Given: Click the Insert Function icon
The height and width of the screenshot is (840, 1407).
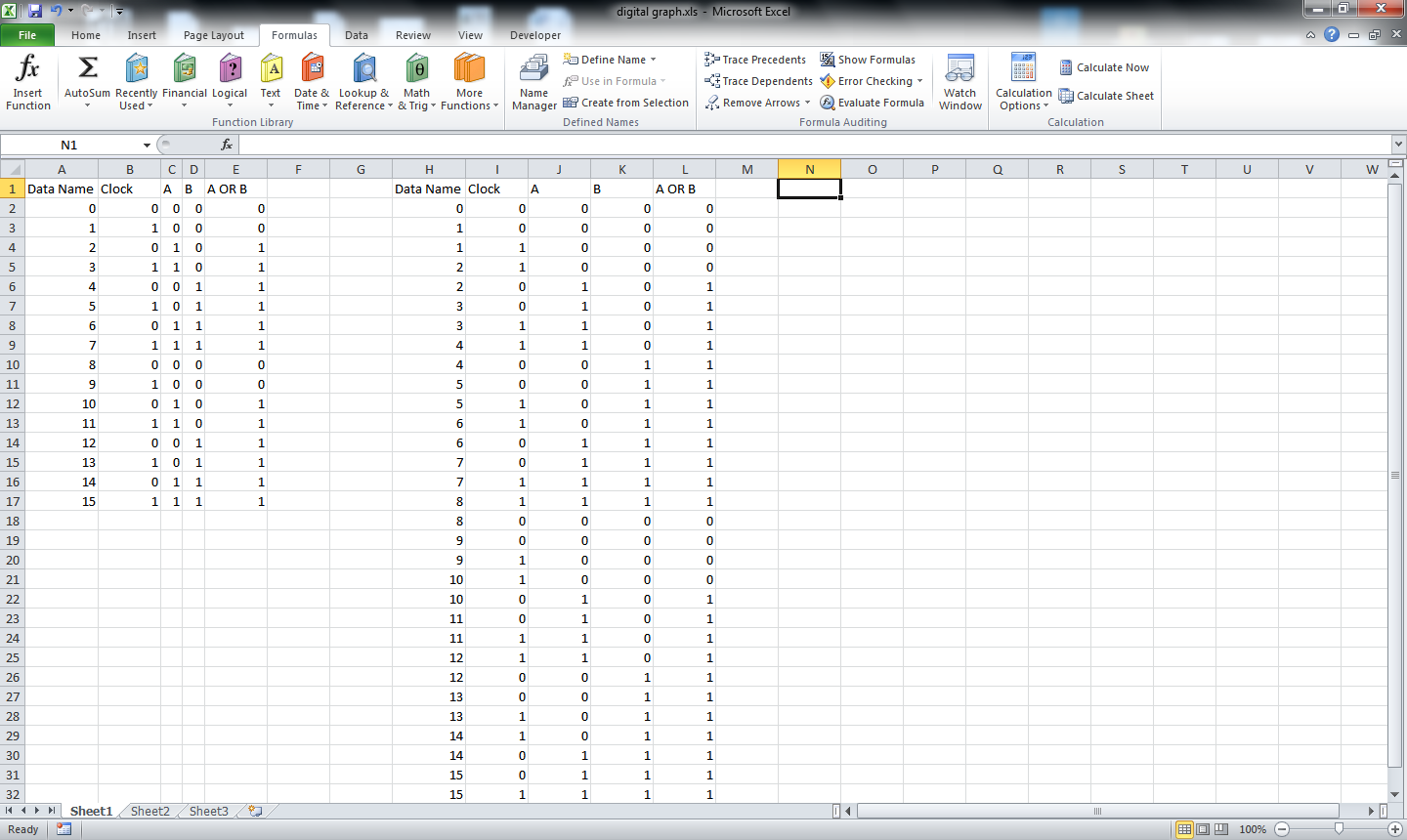Looking at the screenshot, I should 27,81.
